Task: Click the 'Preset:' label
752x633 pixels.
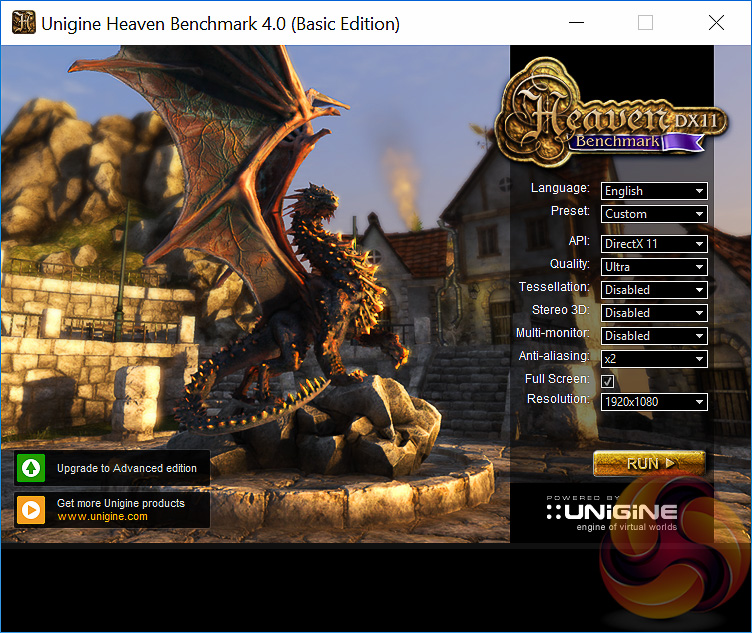Action: point(570,211)
